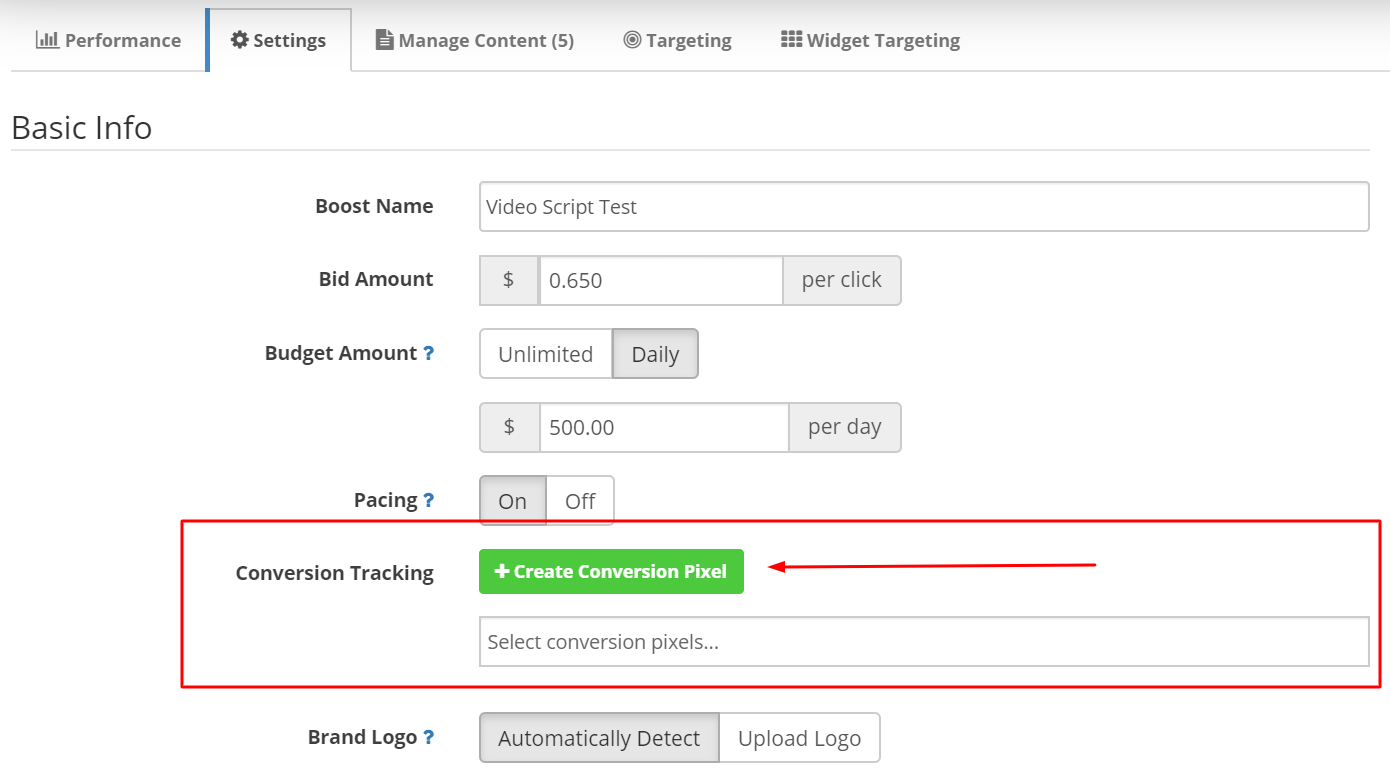Switch to the Performance tab
This screenshot has height=781, width=1390.
pyautogui.click(x=108, y=39)
